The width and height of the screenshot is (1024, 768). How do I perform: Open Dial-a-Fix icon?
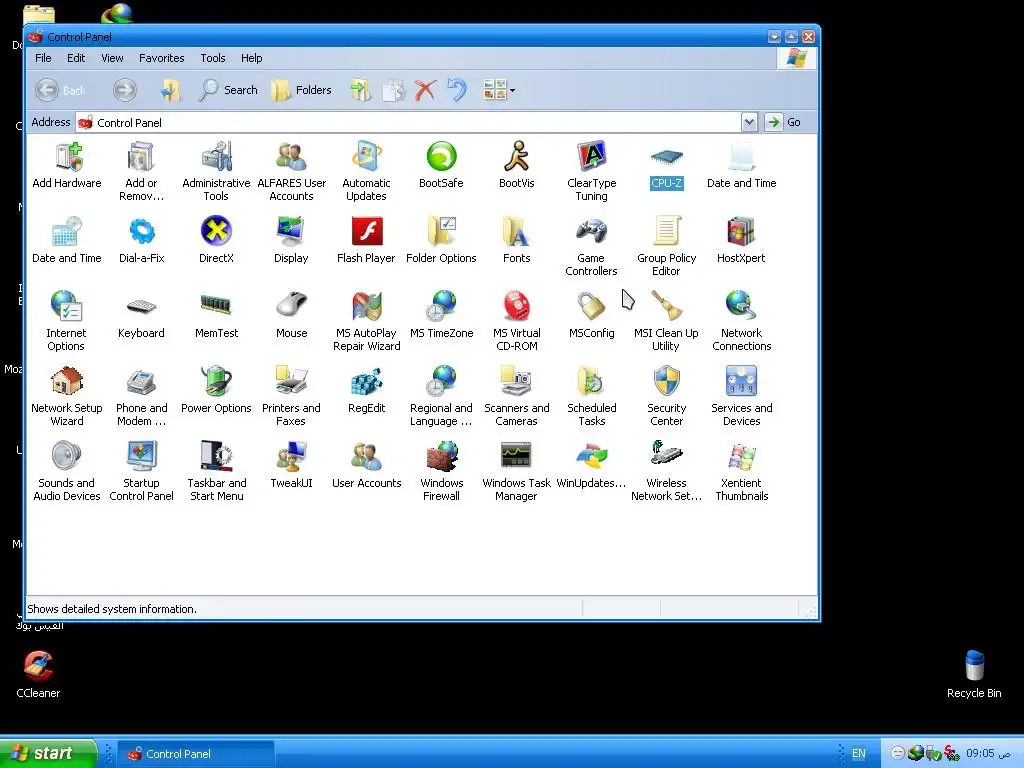[141, 240]
